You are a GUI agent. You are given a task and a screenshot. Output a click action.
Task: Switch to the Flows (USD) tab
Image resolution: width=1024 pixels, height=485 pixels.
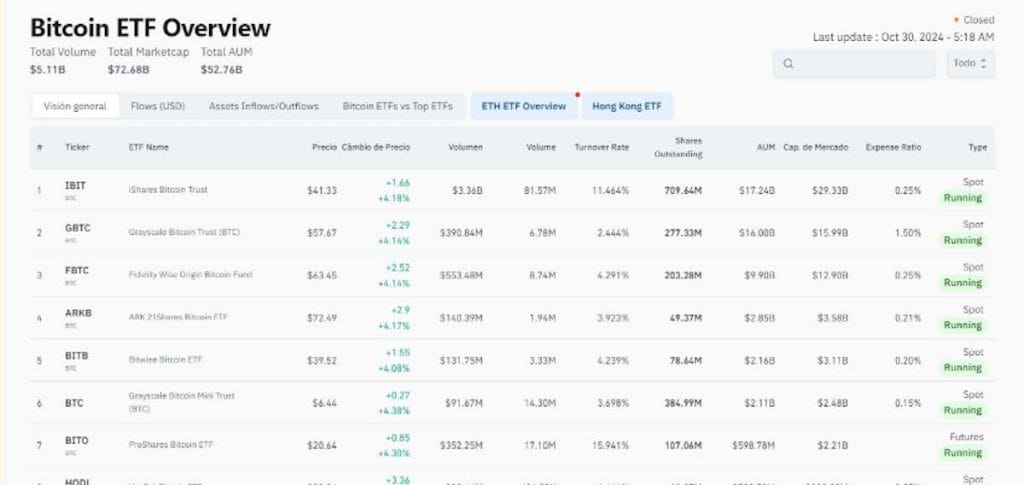(x=157, y=106)
